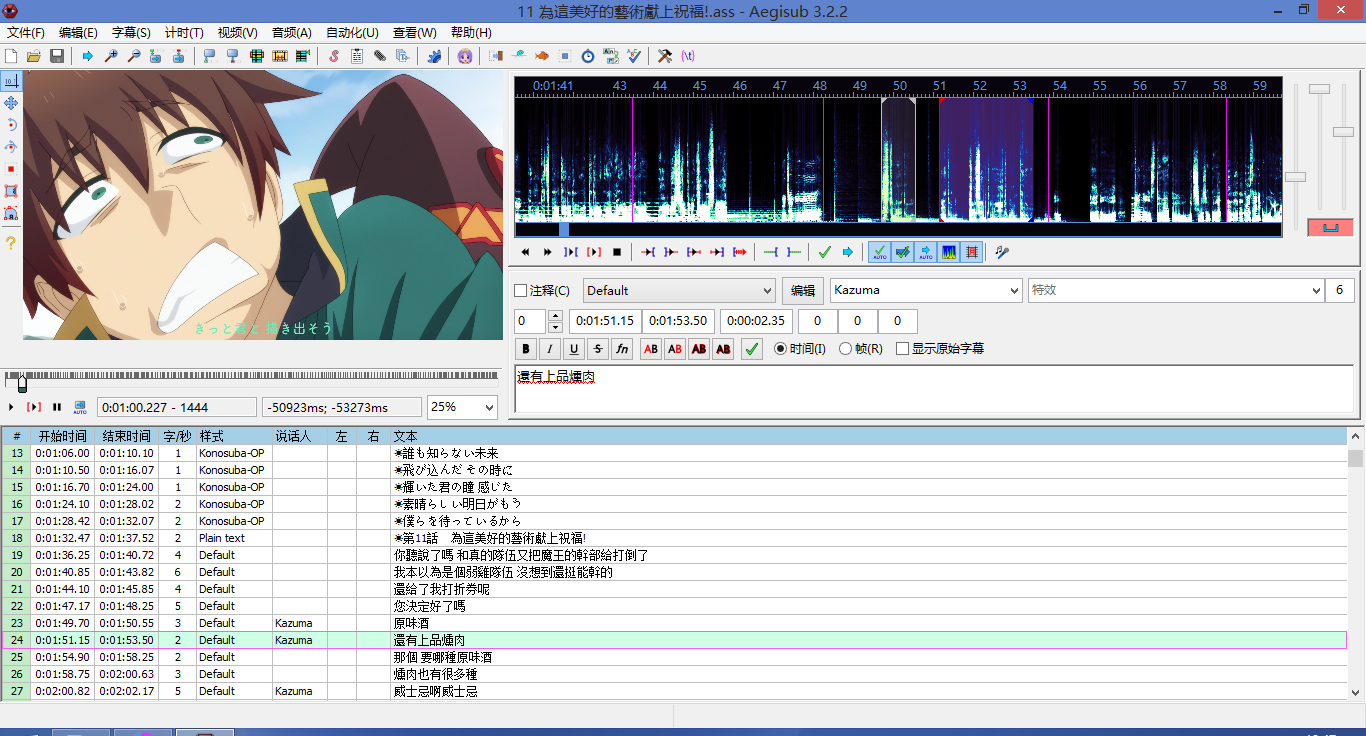The width and height of the screenshot is (1366, 736).
Task: Select the Rotate on Z axis tool
Action: point(11,125)
